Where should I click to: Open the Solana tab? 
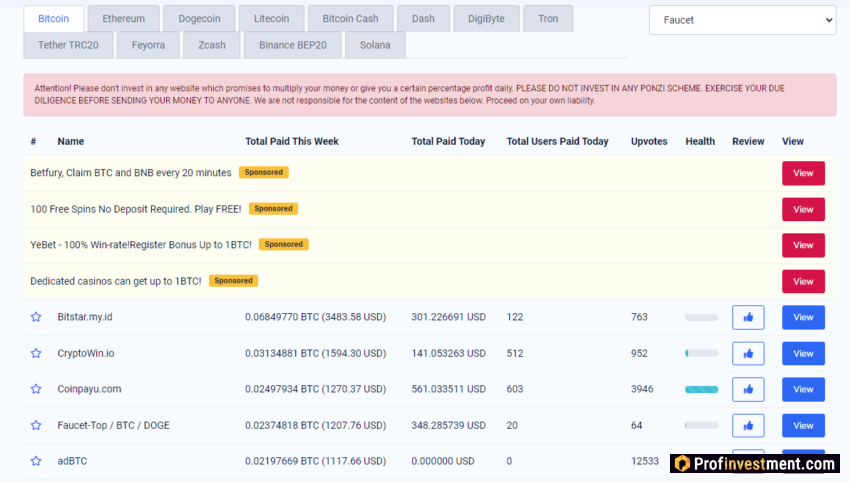(375, 45)
